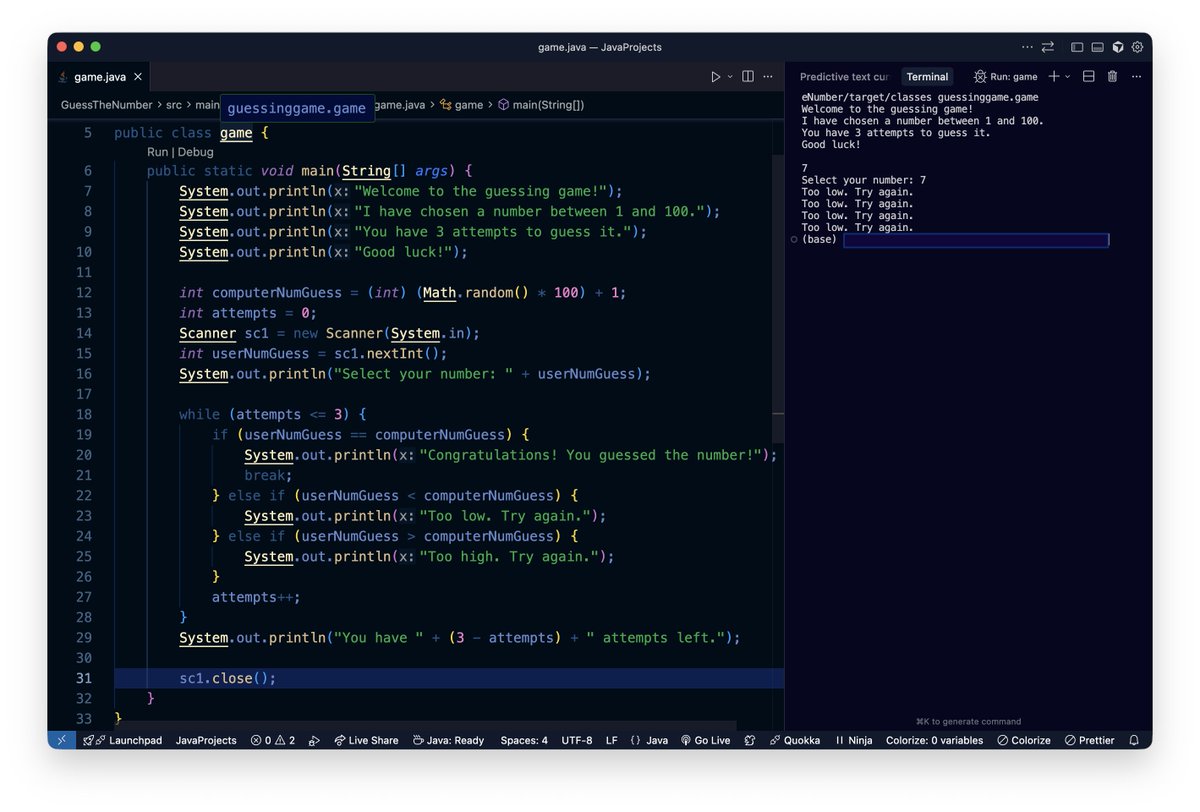Click the terminal command input field
The image size is (1200, 812).
pos(976,240)
